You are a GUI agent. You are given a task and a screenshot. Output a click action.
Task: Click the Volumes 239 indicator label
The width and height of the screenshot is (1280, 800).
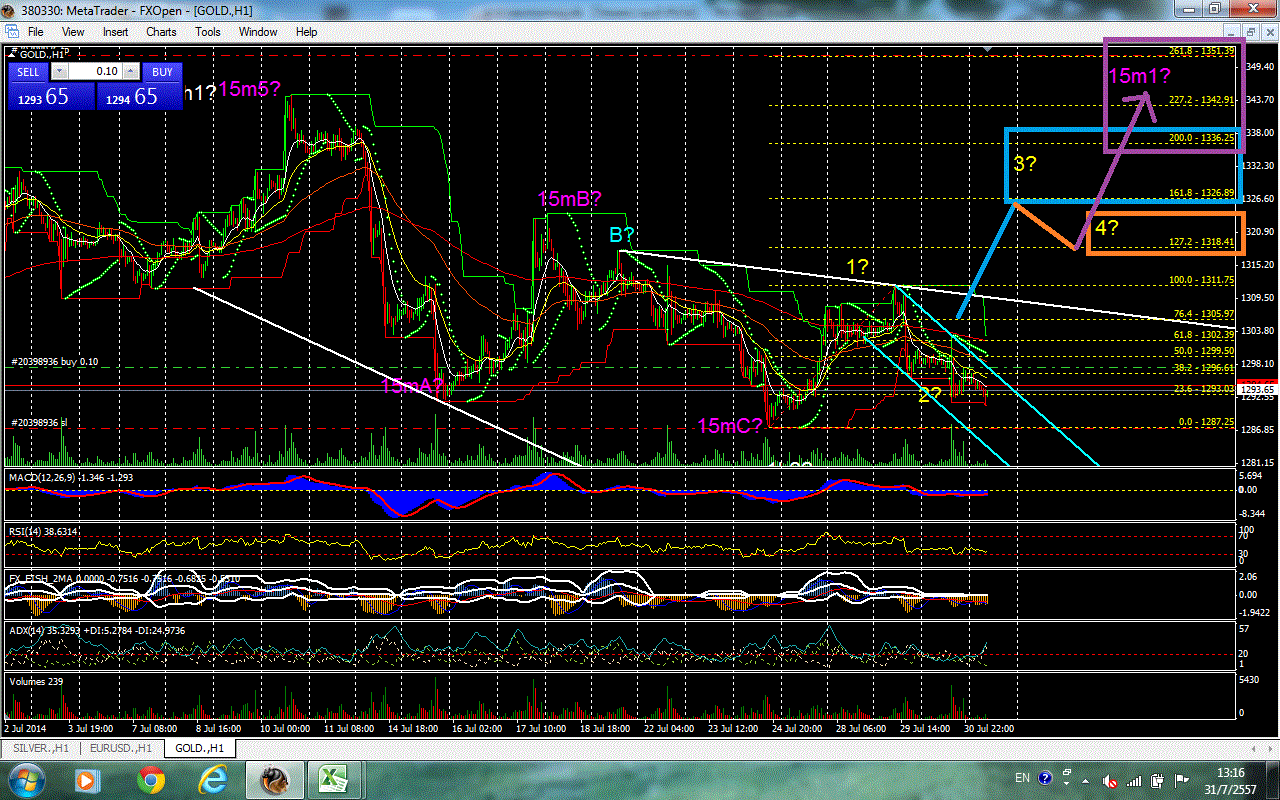point(35,681)
